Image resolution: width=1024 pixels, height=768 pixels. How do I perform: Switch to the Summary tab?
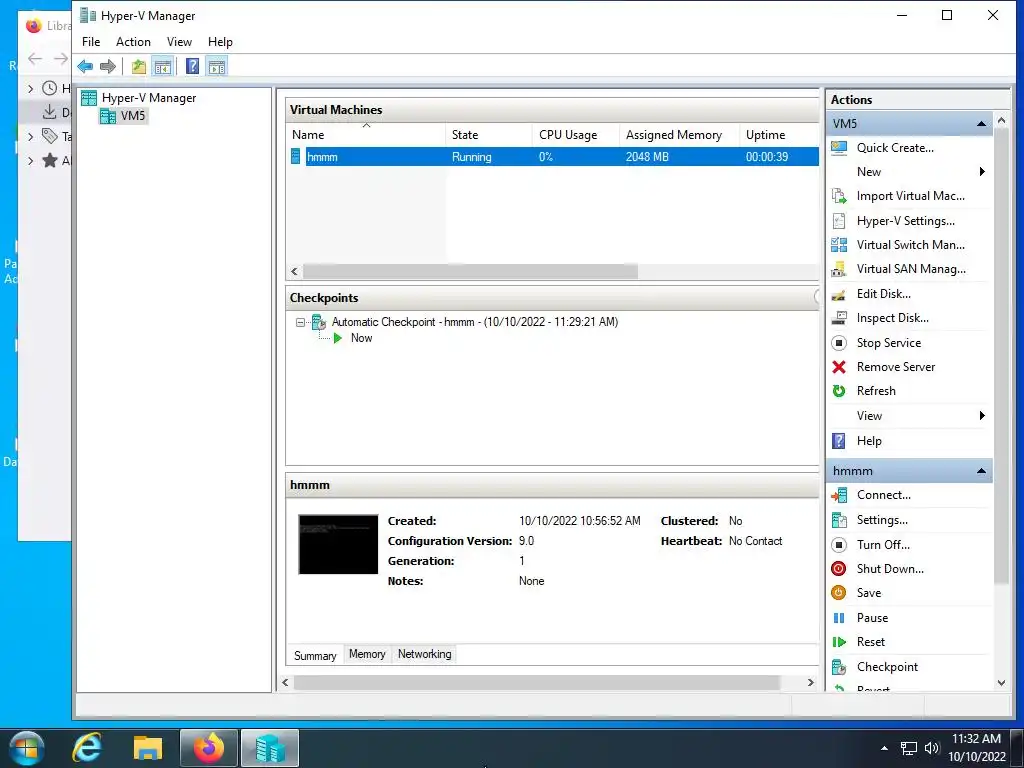click(315, 656)
